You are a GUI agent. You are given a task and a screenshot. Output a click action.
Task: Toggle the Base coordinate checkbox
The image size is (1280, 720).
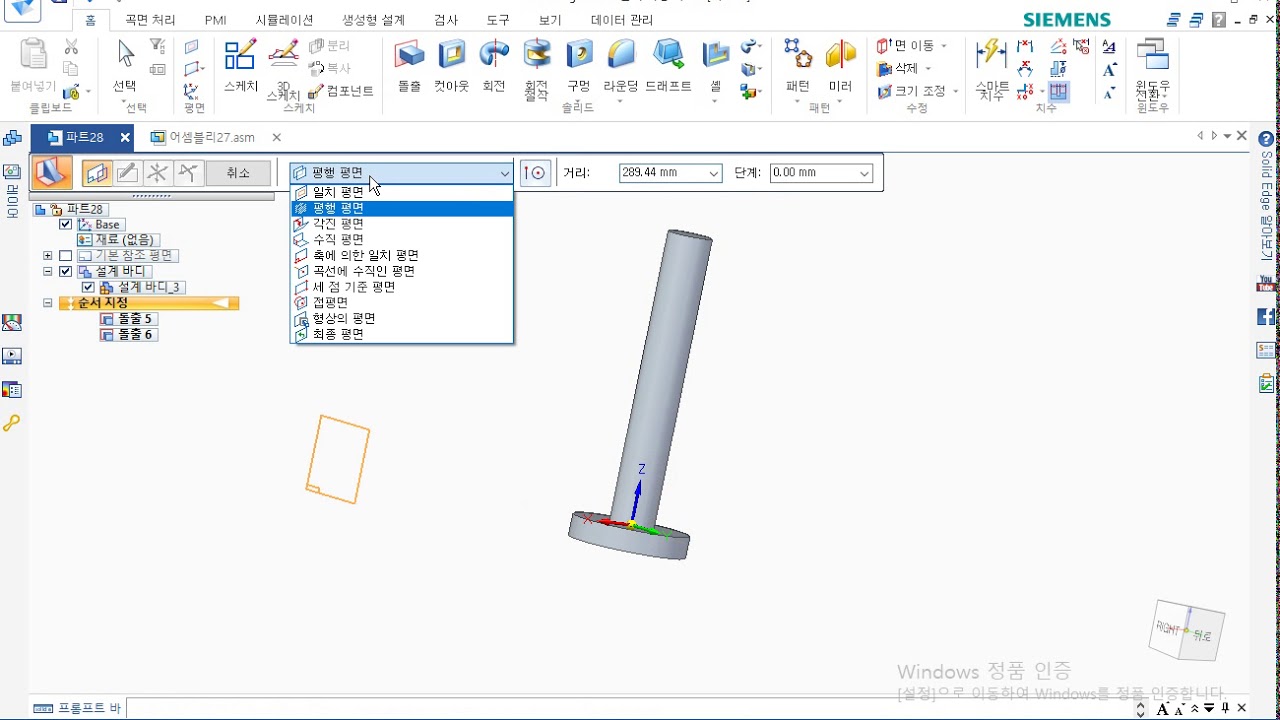pos(66,225)
